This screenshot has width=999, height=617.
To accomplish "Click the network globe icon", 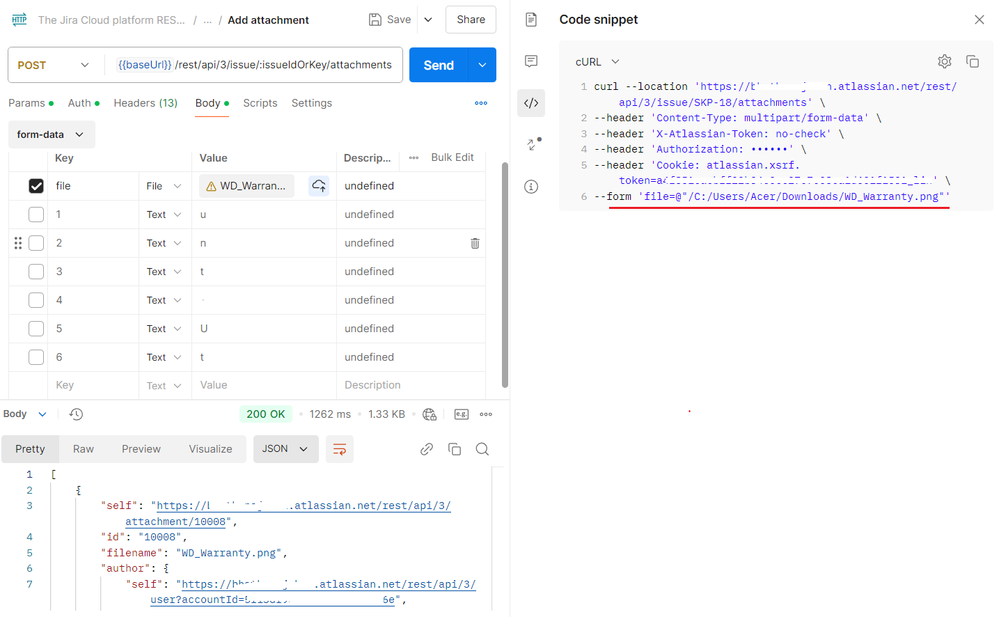I will pos(429,414).
